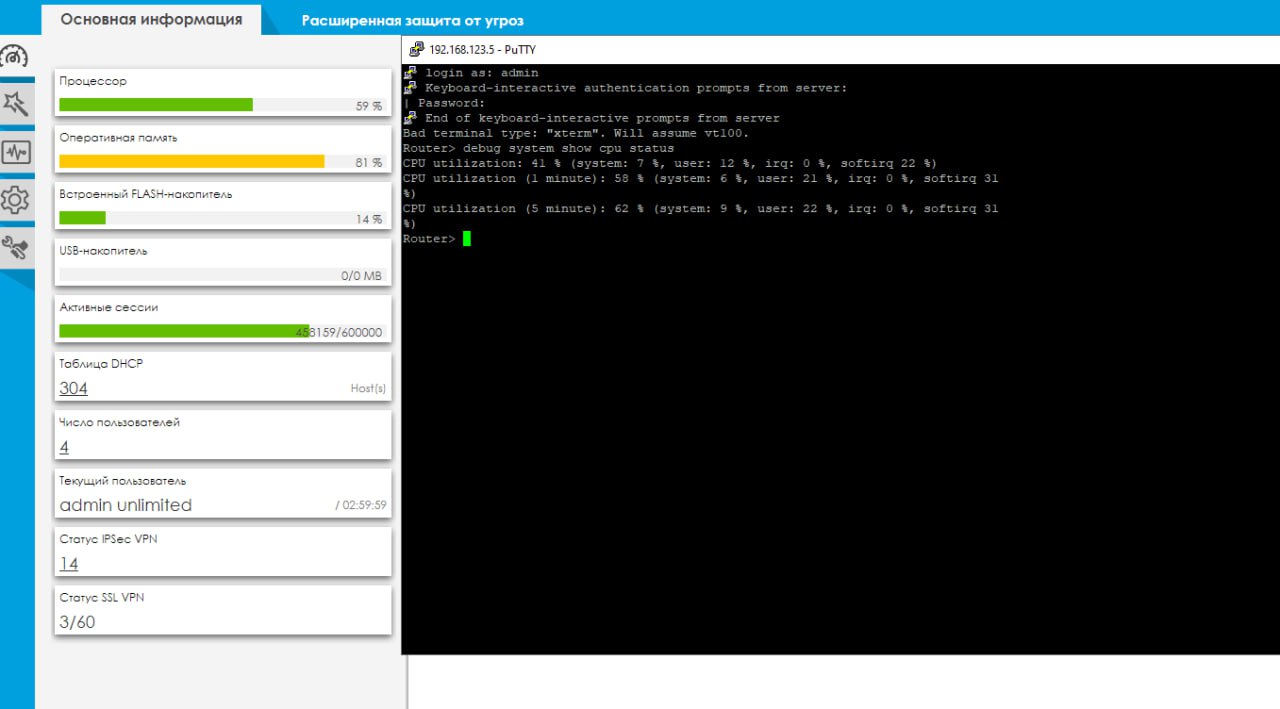Click the session timer 02:59:59
1280x709 pixels.
pos(361,506)
